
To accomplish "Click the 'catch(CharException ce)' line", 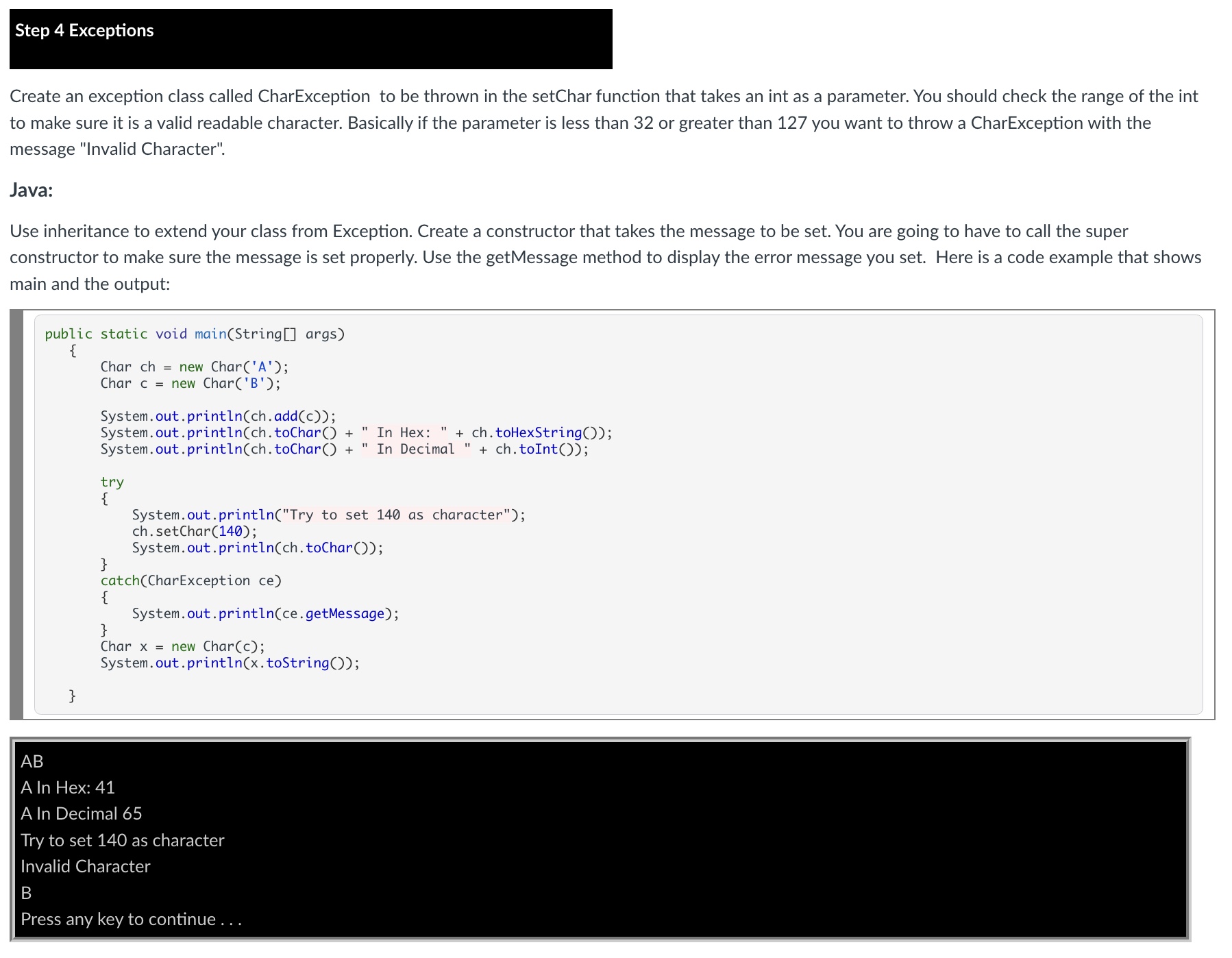I will pos(191,580).
